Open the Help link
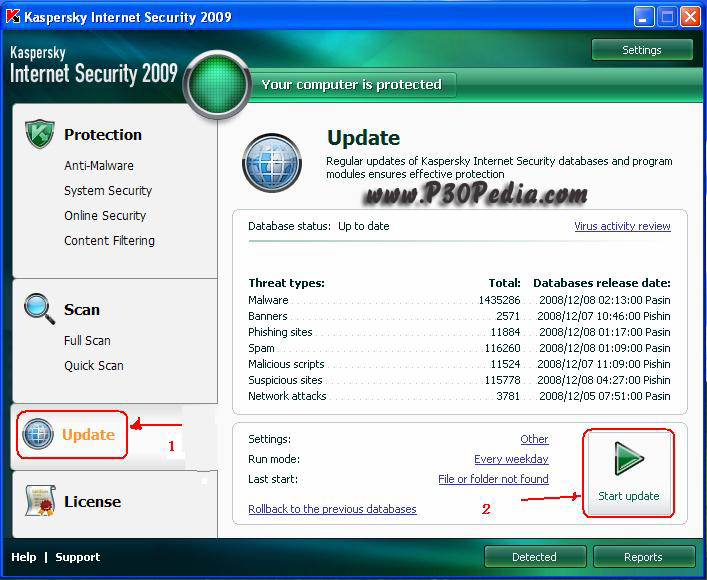707x580 pixels. [24, 557]
